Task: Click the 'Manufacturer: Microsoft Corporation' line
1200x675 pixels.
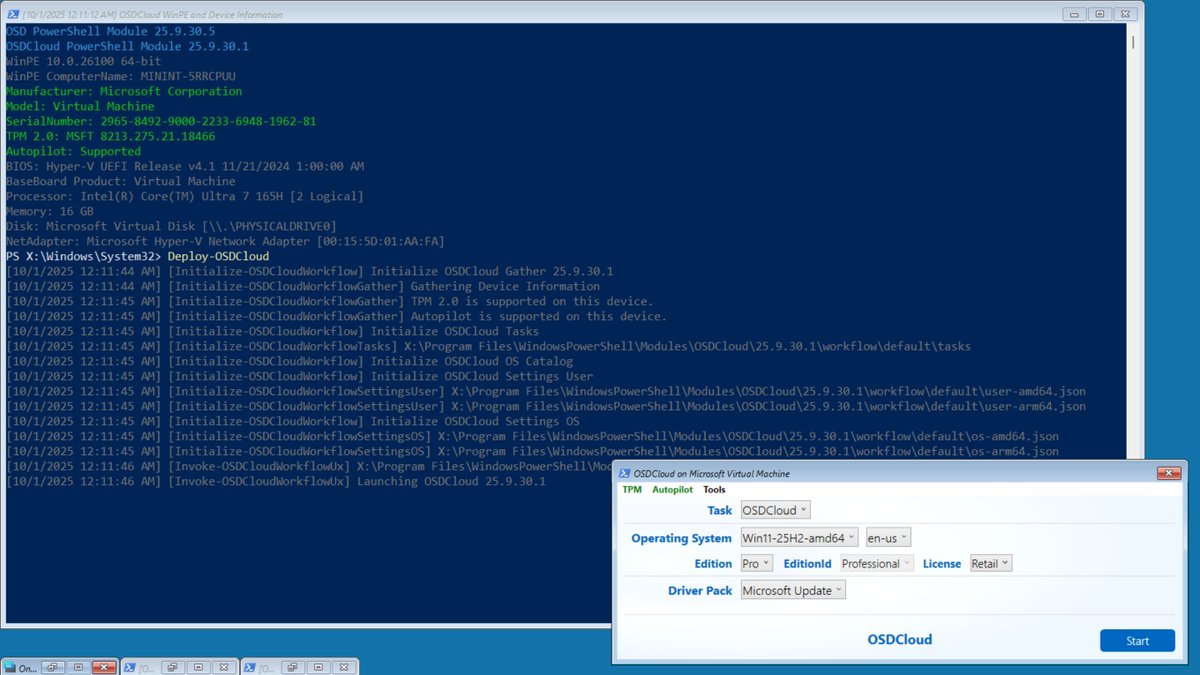Action: [x=124, y=92]
